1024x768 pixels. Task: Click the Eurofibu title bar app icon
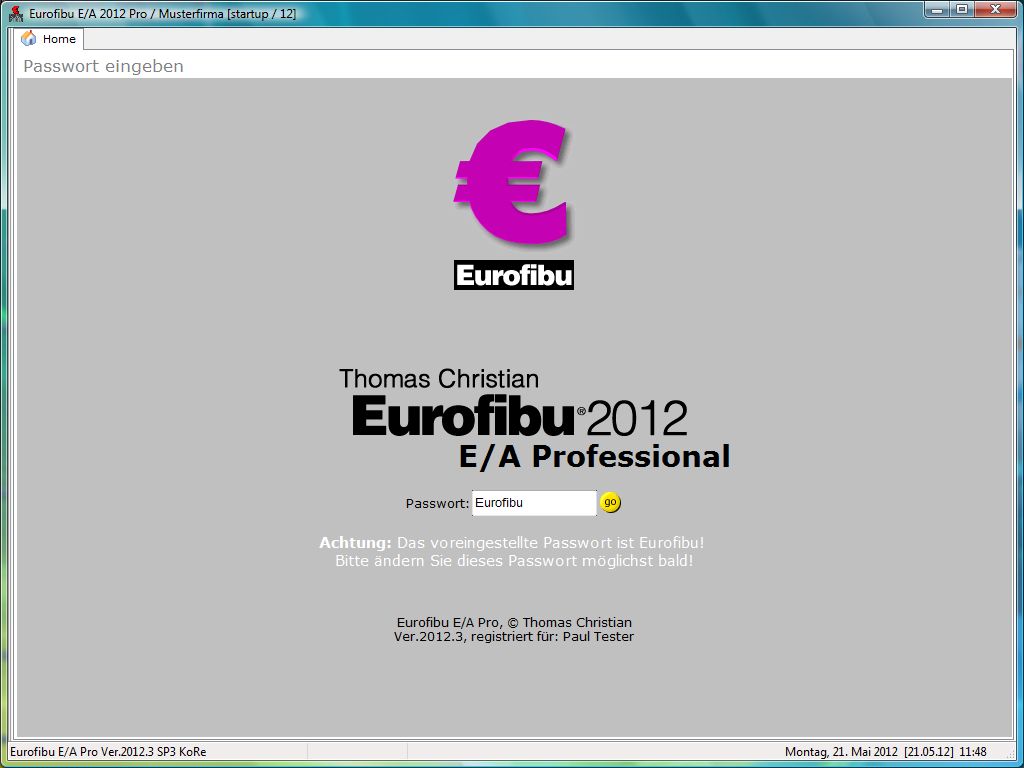(x=16, y=14)
